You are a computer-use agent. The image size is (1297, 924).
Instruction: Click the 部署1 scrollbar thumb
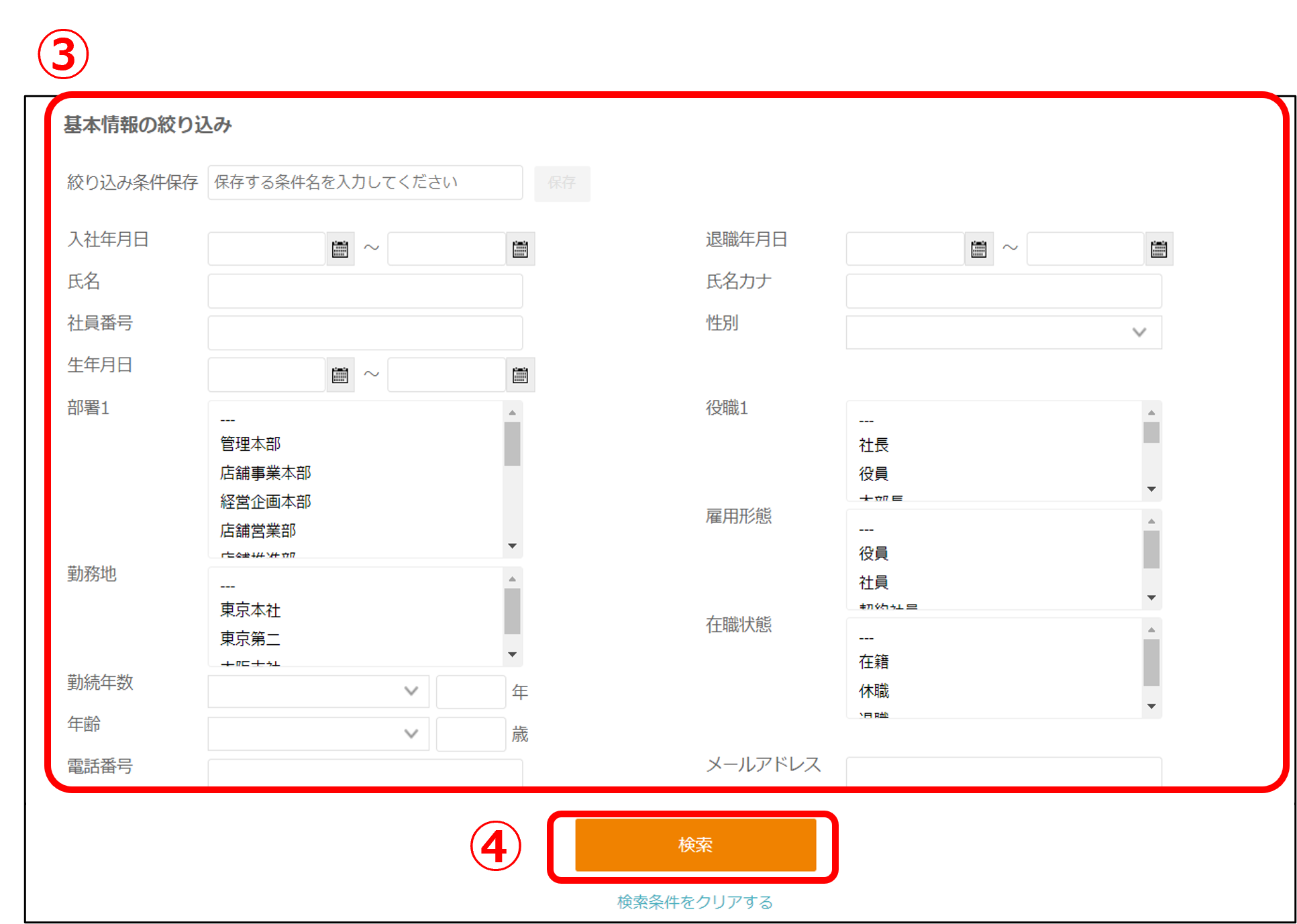513,444
